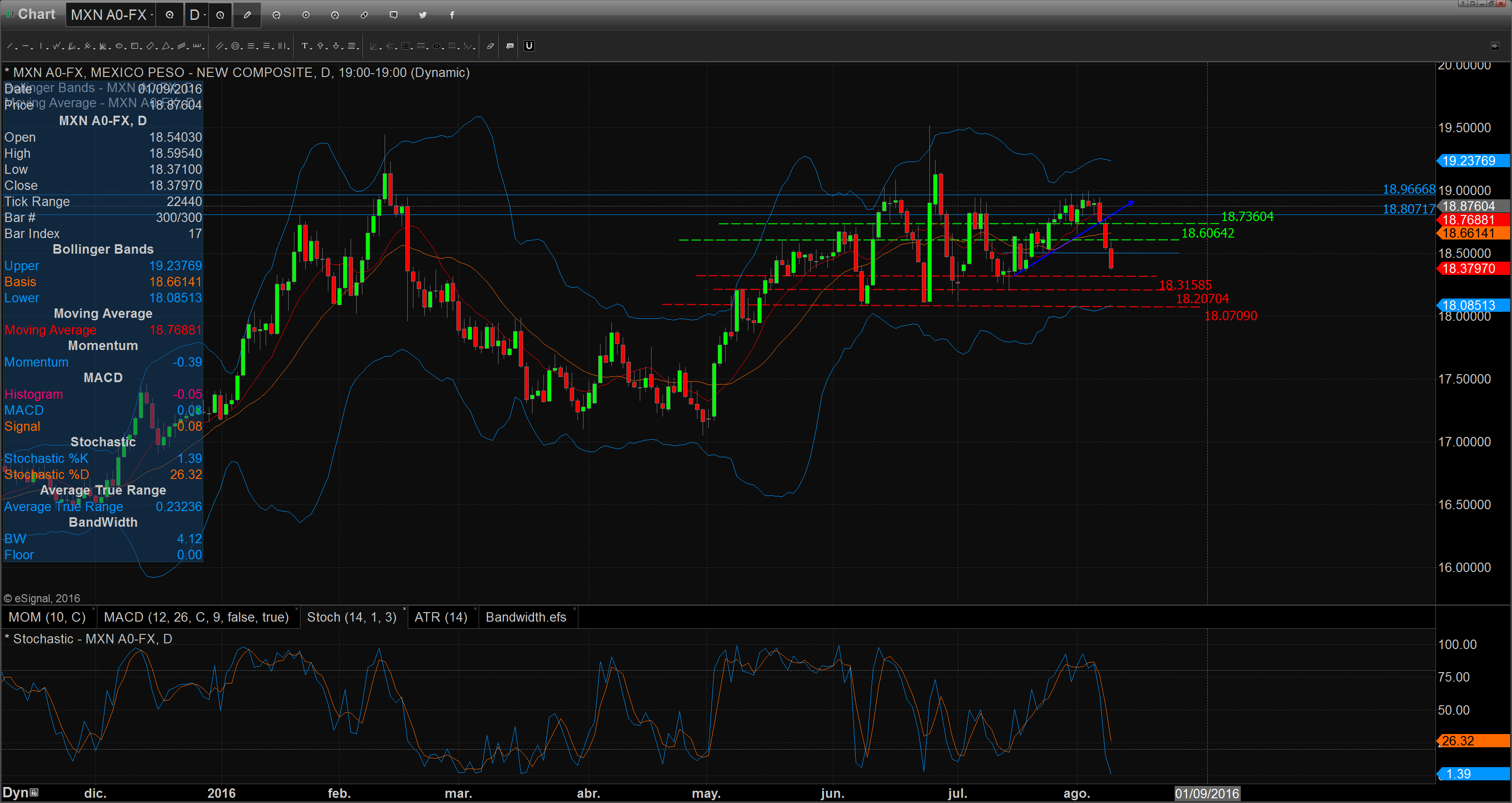
Task: Close the Bandwidth.efs tab
Action: [x=574, y=609]
